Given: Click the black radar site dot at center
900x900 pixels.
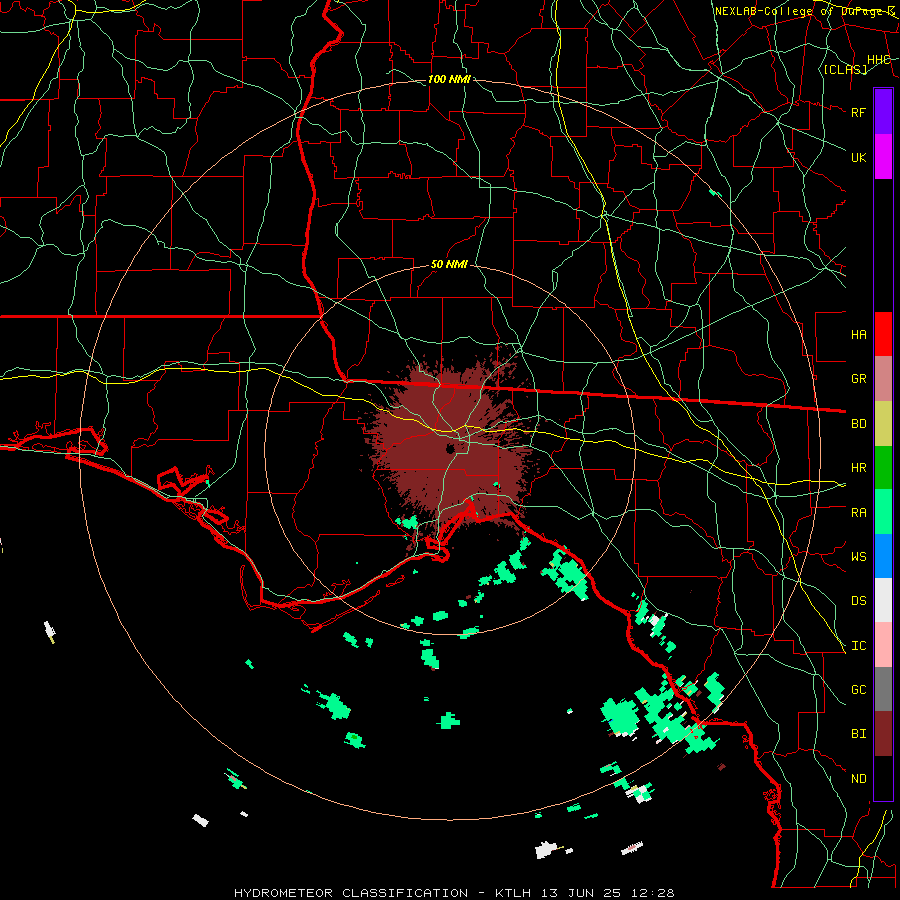Looking at the screenshot, I should pos(450,449).
